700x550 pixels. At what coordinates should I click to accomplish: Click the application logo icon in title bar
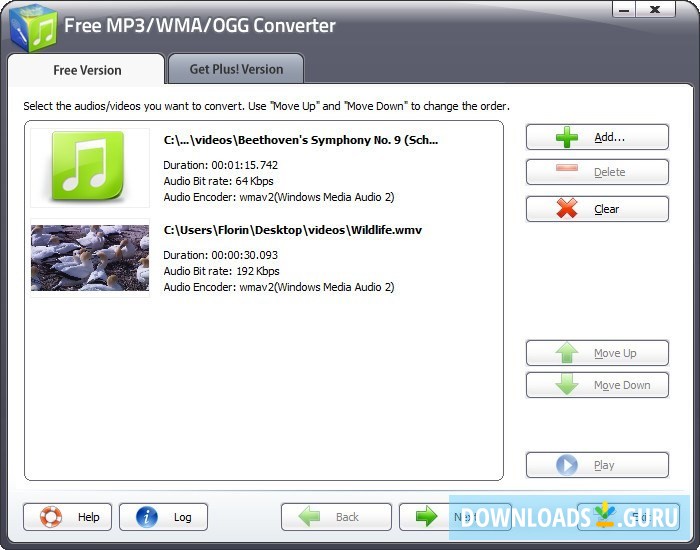(33, 28)
